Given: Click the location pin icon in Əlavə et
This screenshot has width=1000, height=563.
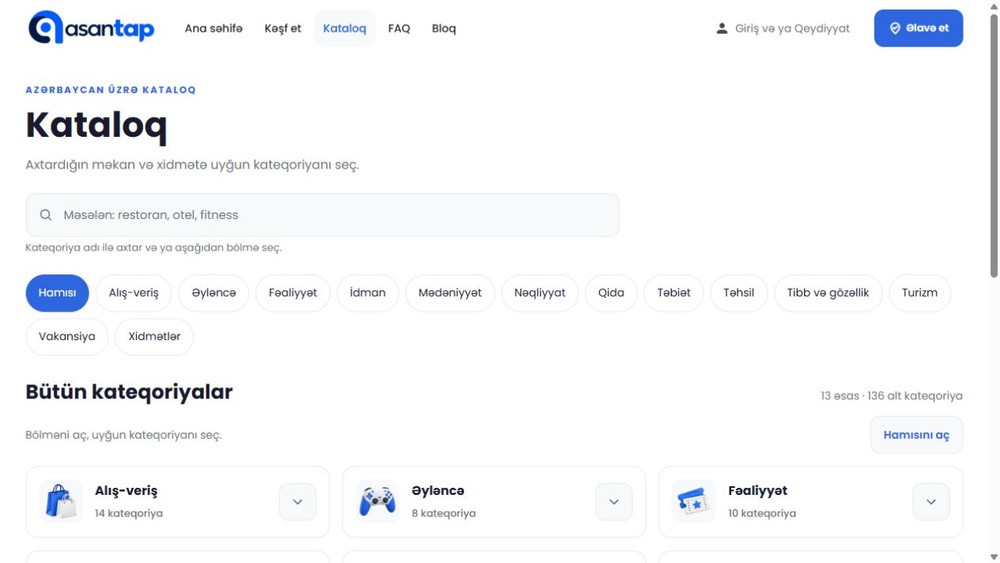Looking at the screenshot, I should pyautogui.click(x=895, y=28).
